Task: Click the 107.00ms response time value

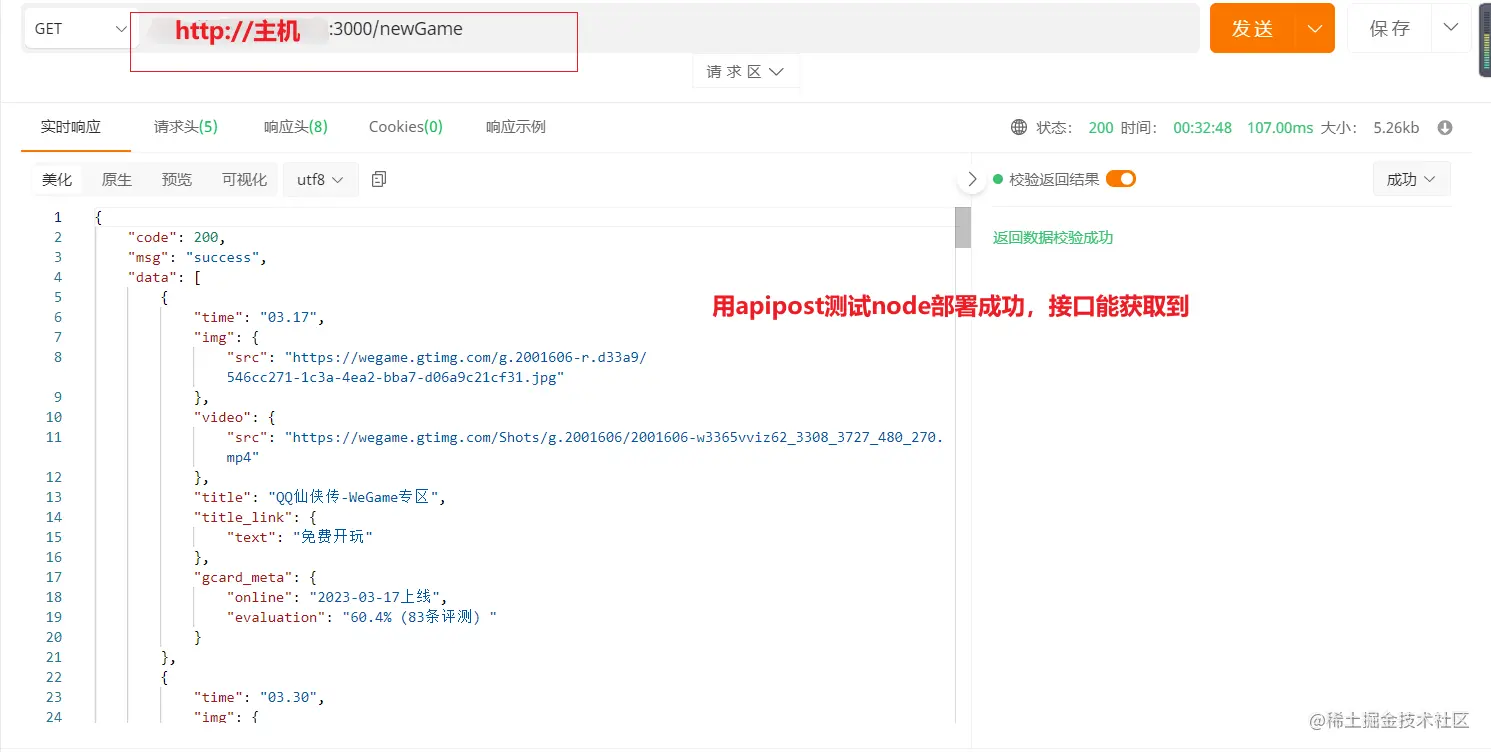Action: [x=1280, y=128]
